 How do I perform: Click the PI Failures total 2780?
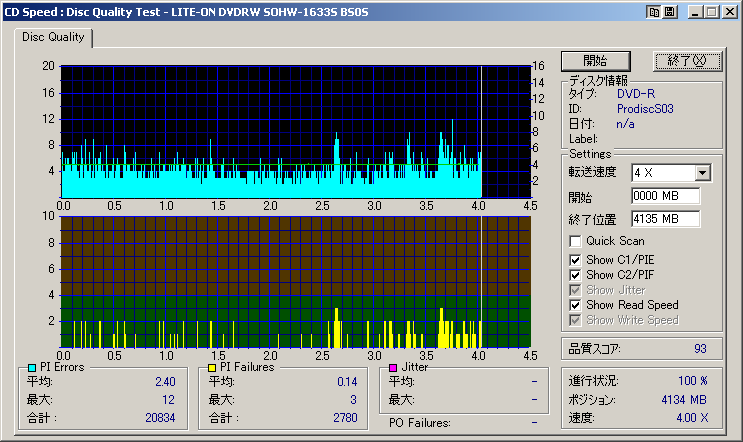click(x=345, y=418)
